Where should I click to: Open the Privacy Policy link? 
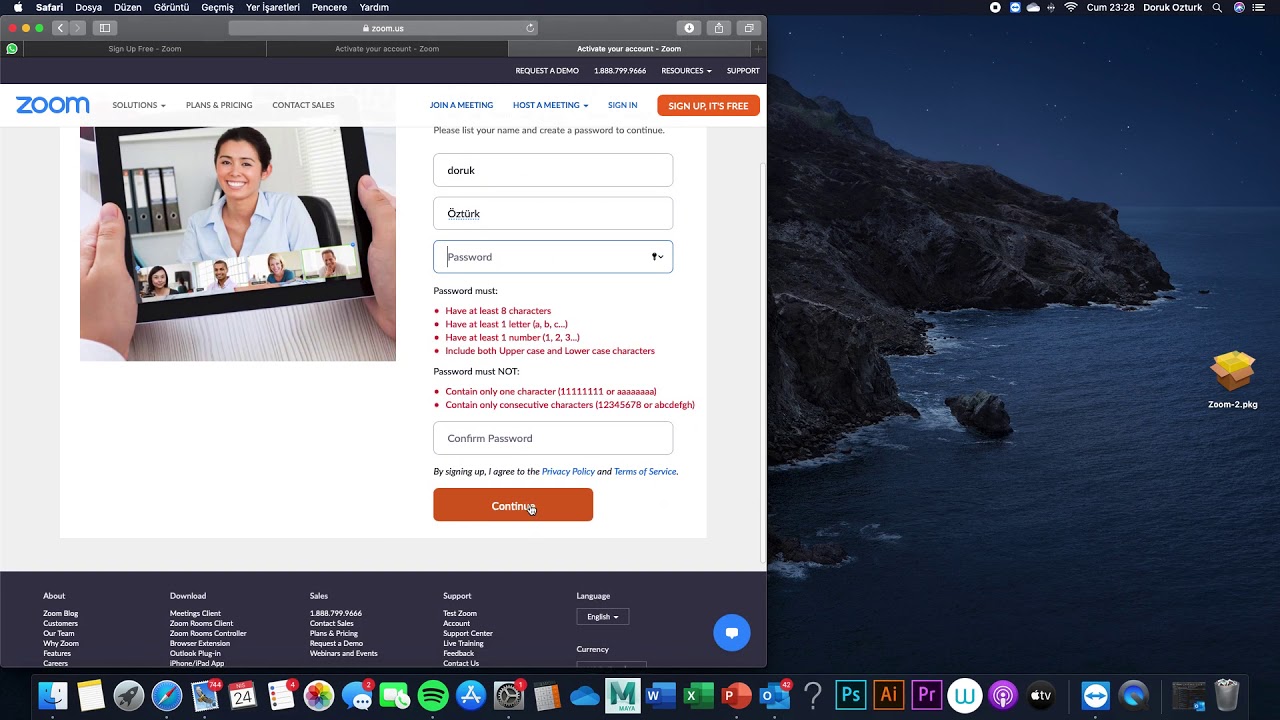coord(568,471)
